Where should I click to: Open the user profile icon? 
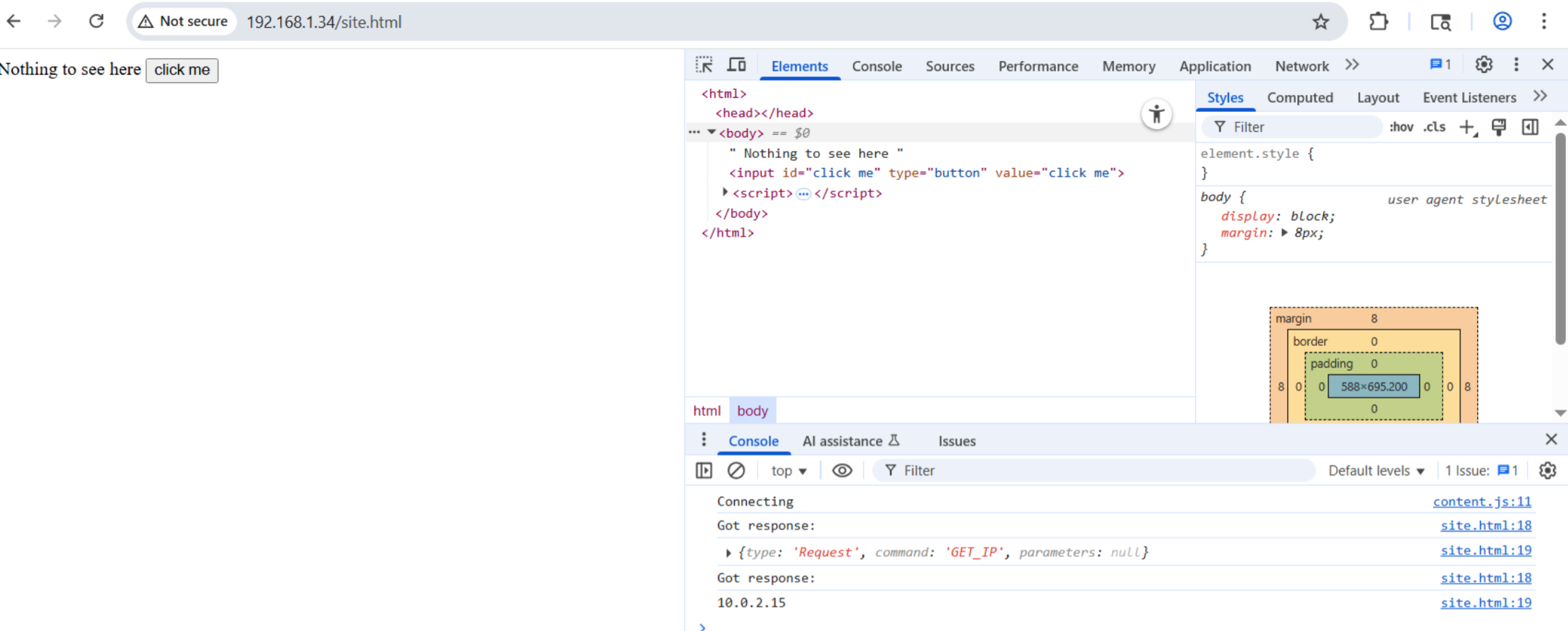[x=1502, y=21]
